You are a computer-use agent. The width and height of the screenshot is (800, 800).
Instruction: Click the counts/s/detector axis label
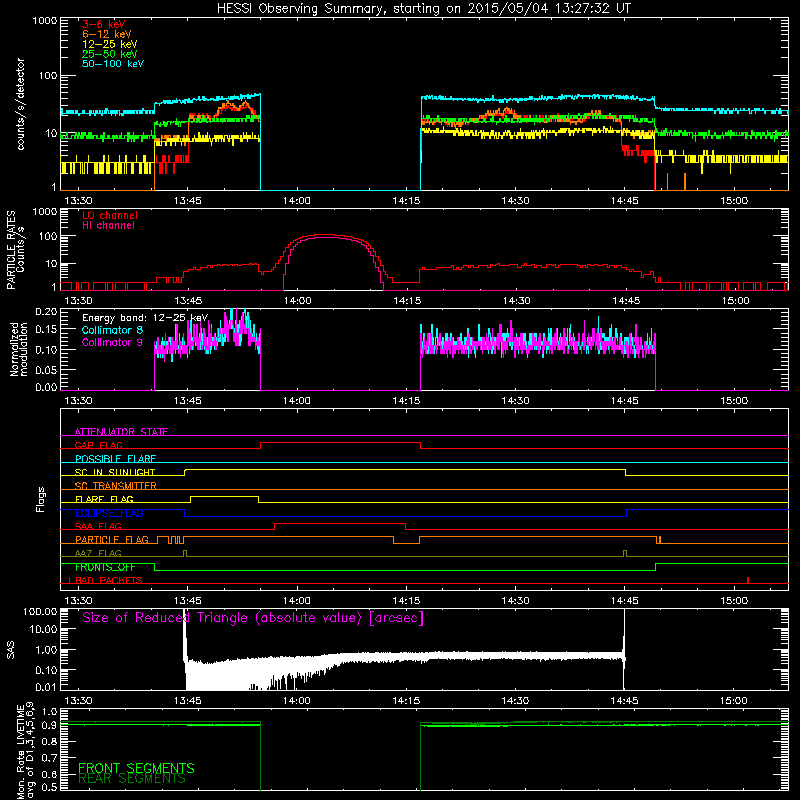click(20, 104)
